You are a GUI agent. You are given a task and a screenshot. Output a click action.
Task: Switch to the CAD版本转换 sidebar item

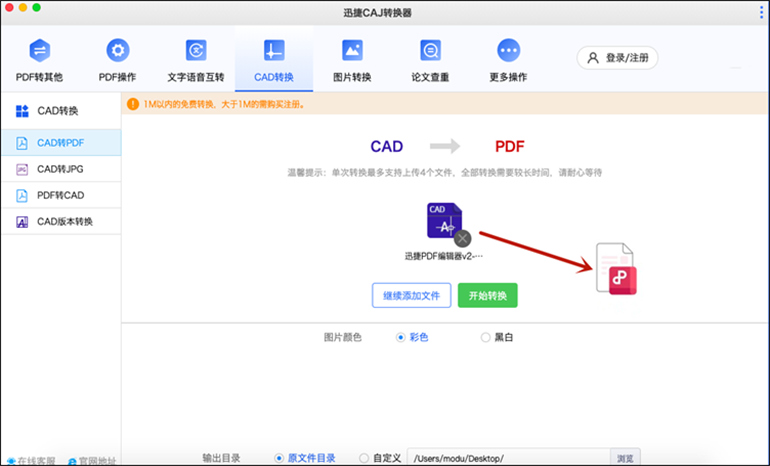(61, 221)
